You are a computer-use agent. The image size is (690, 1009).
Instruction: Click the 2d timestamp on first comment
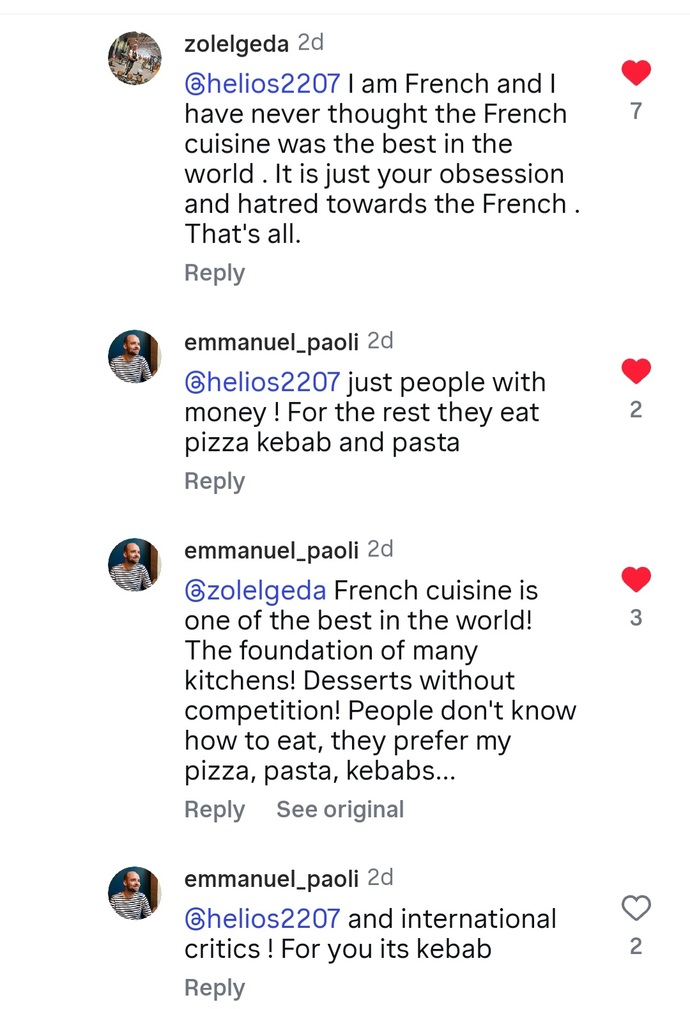pos(311,43)
